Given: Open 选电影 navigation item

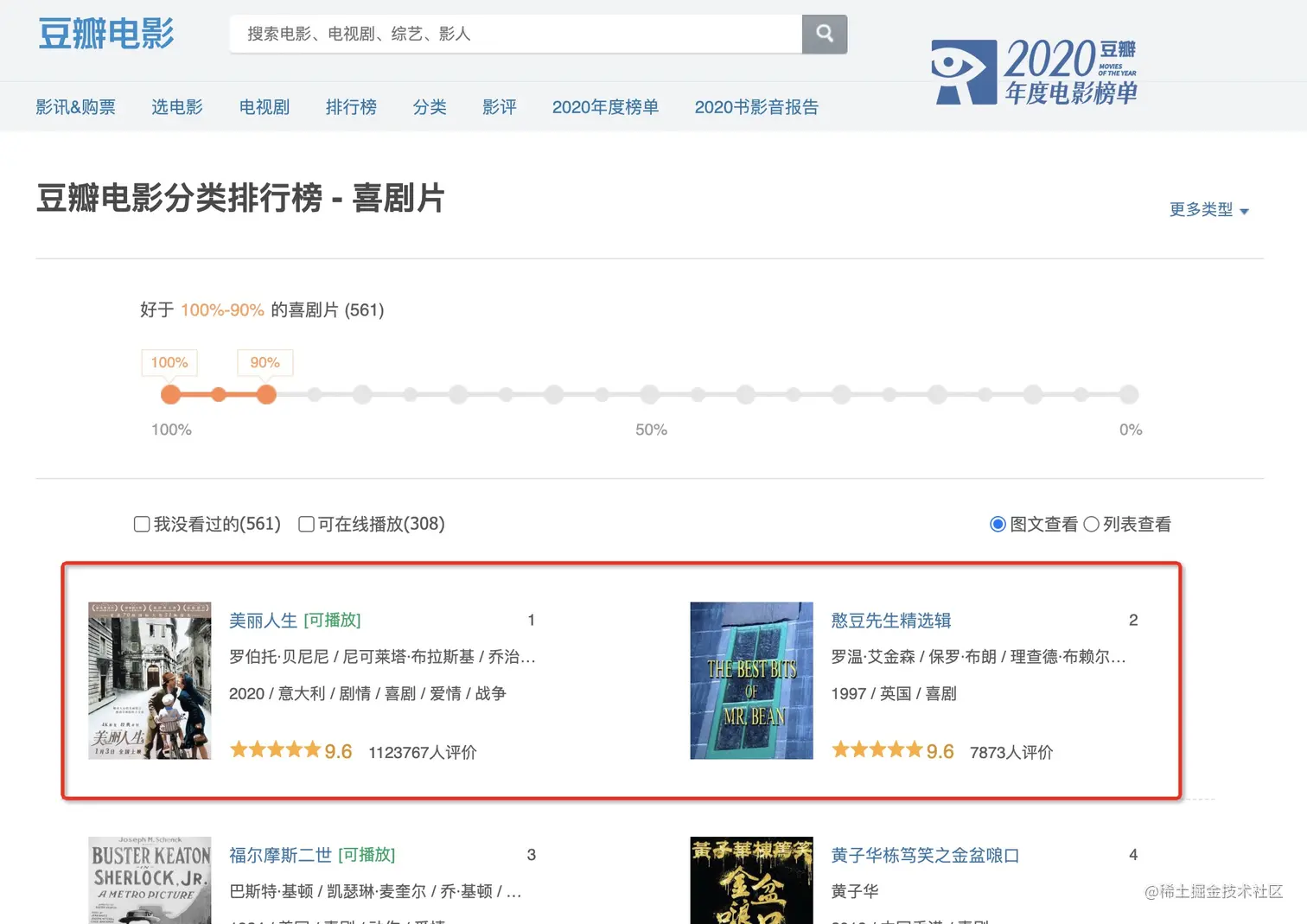Looking at the screenshot, I should [177, 107].
